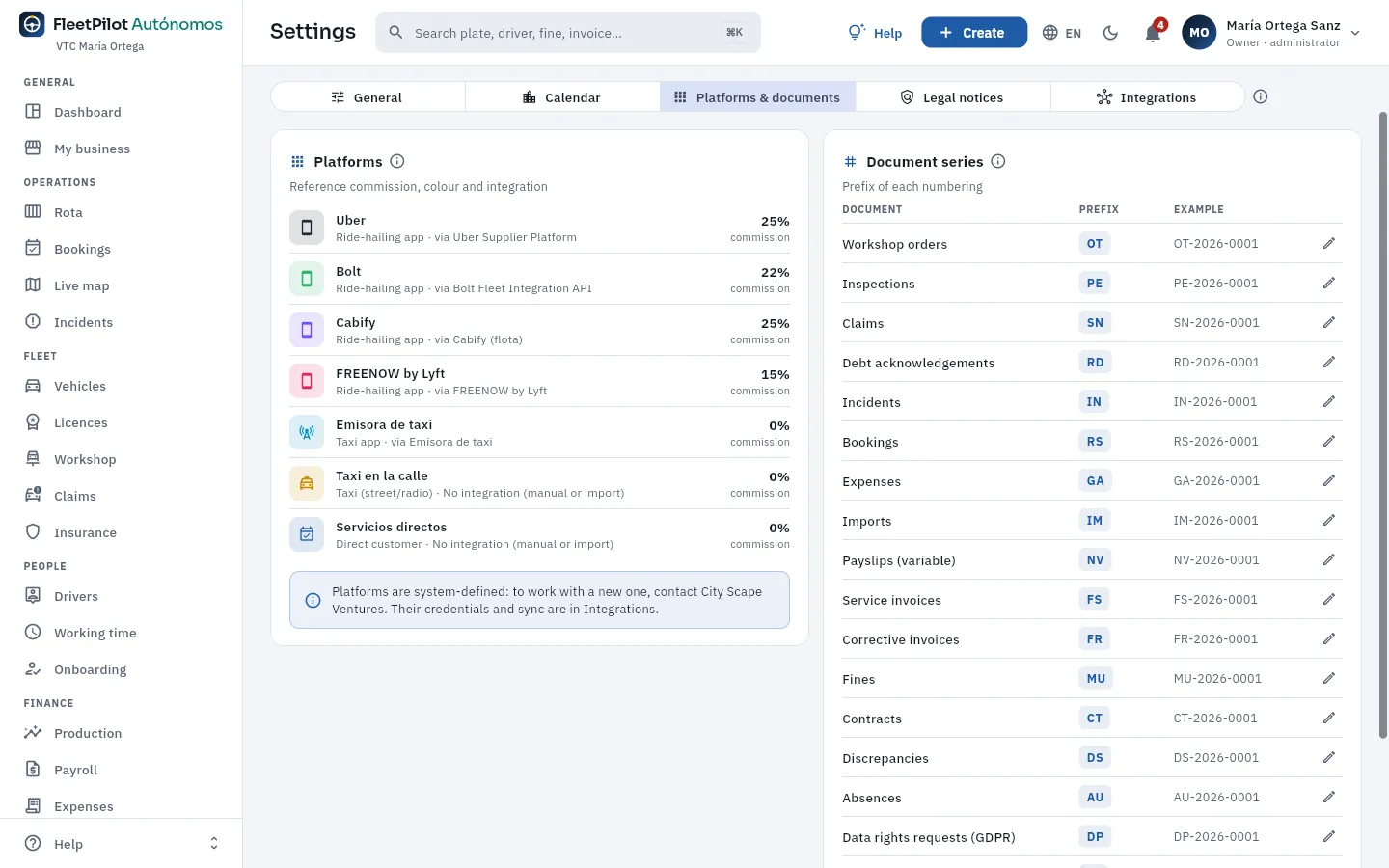Click the Emisora de taxi antenna icon
The width and height of the screenshot is (1389, 868).
[x=307, y=433]
